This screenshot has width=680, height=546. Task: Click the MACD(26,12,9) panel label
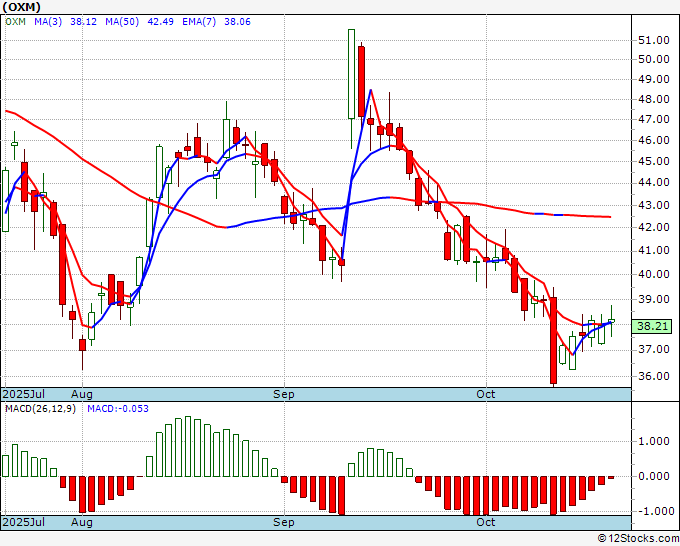click(x=40, y=409)
